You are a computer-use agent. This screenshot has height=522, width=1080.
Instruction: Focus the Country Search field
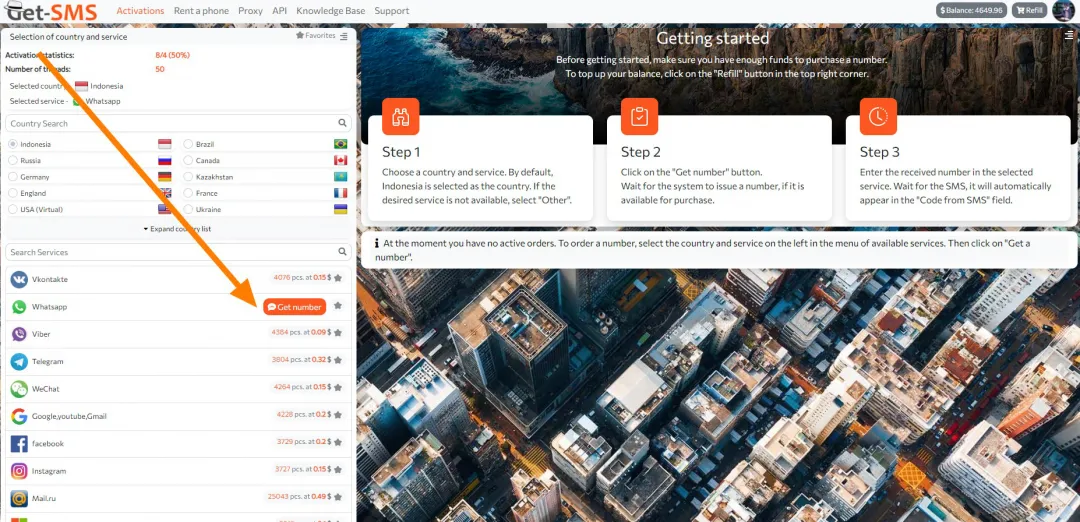click(x=178, y=123)
